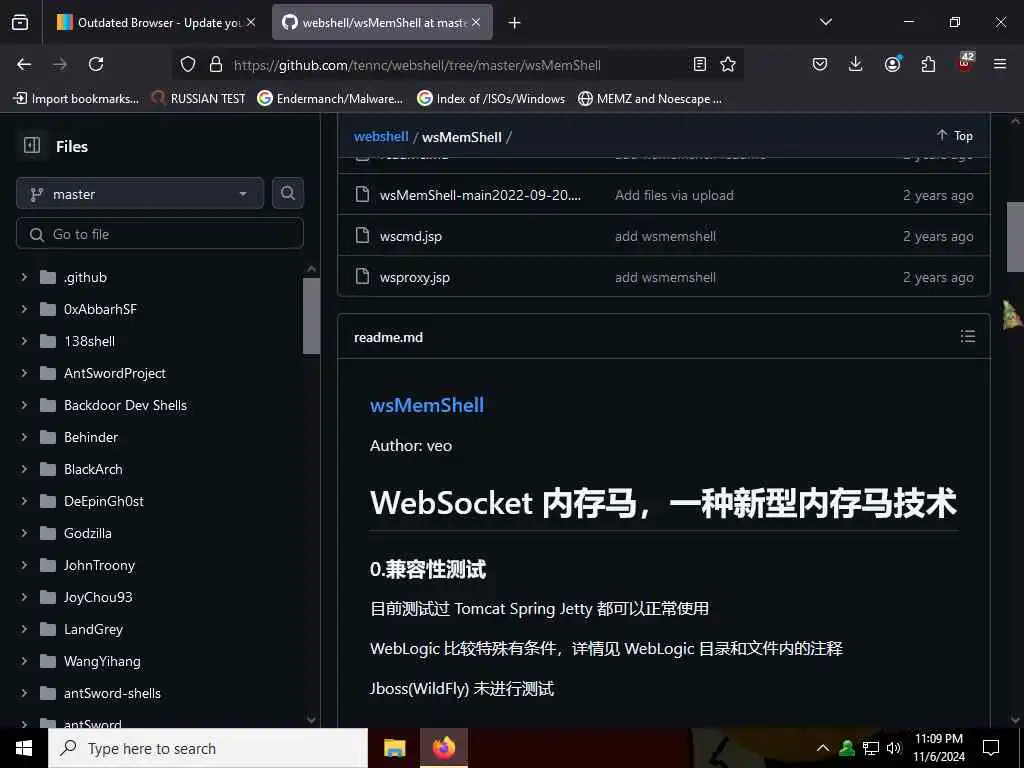Click the browser address bar URL
This screenshot has height=768, width=1024.
coord(417,65)
